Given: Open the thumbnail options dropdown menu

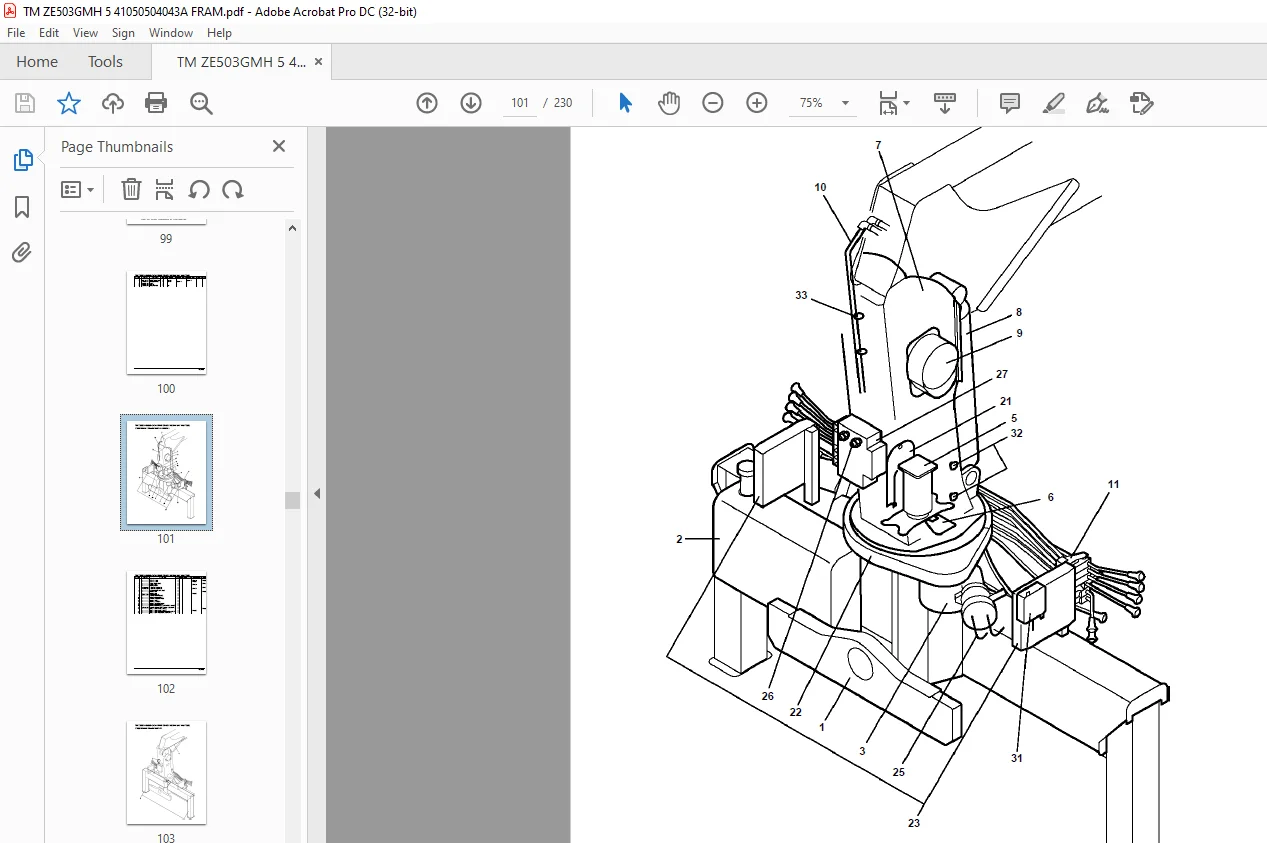Looking at the screenshot, I should 77,189.
